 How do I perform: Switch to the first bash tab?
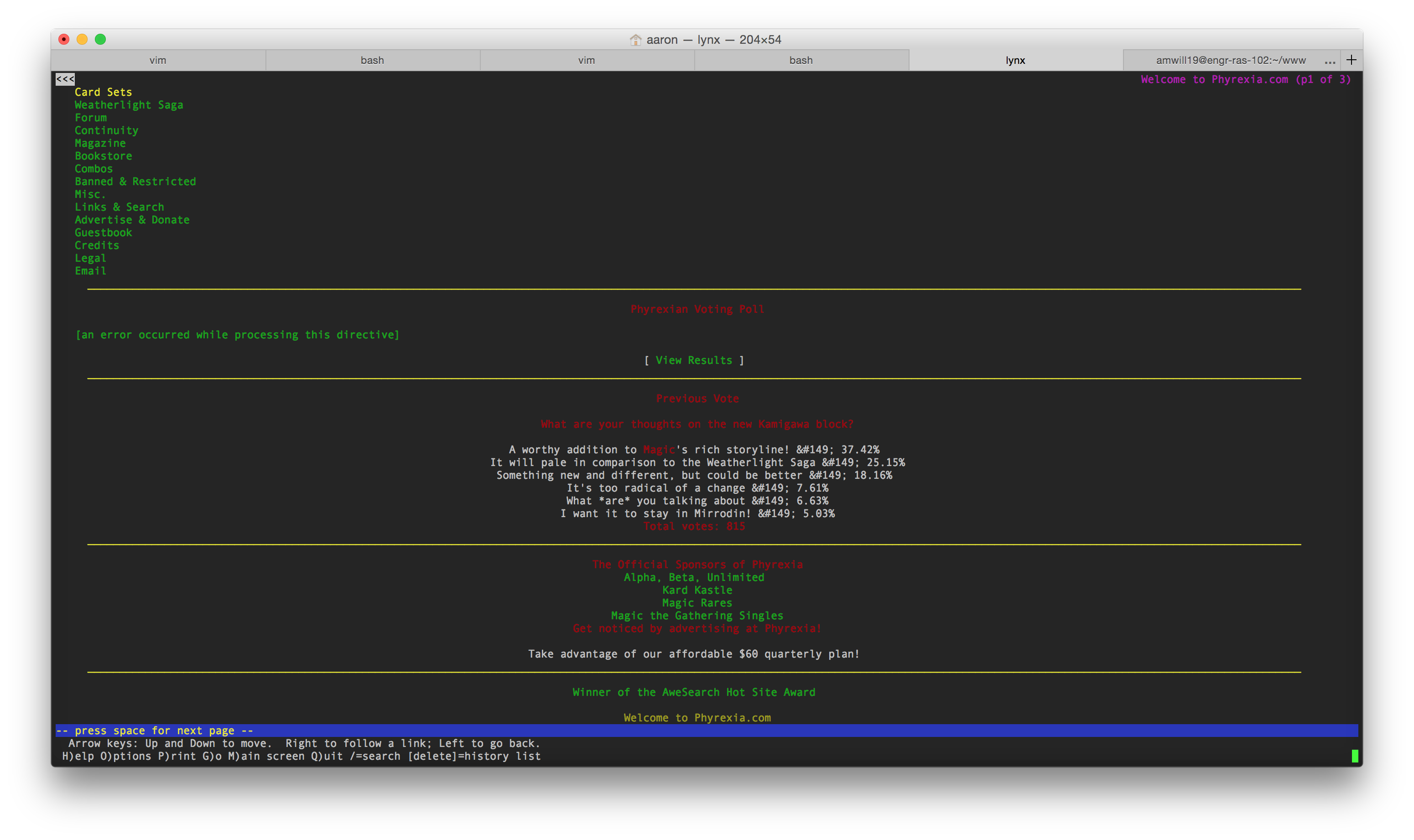pyautogui.click(x=373, y=60)
